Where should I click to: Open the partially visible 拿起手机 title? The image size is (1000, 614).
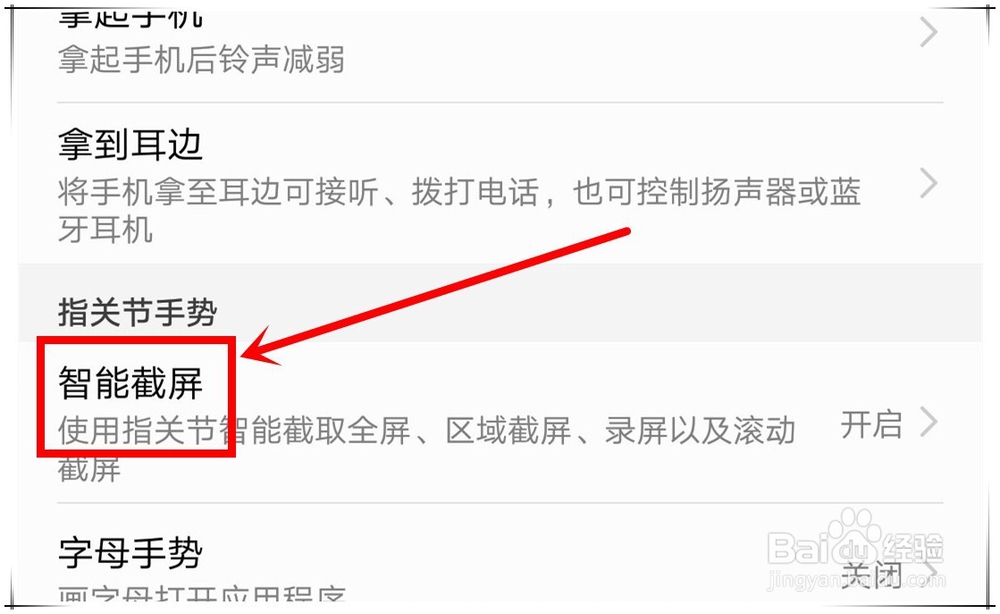[130, 19]
